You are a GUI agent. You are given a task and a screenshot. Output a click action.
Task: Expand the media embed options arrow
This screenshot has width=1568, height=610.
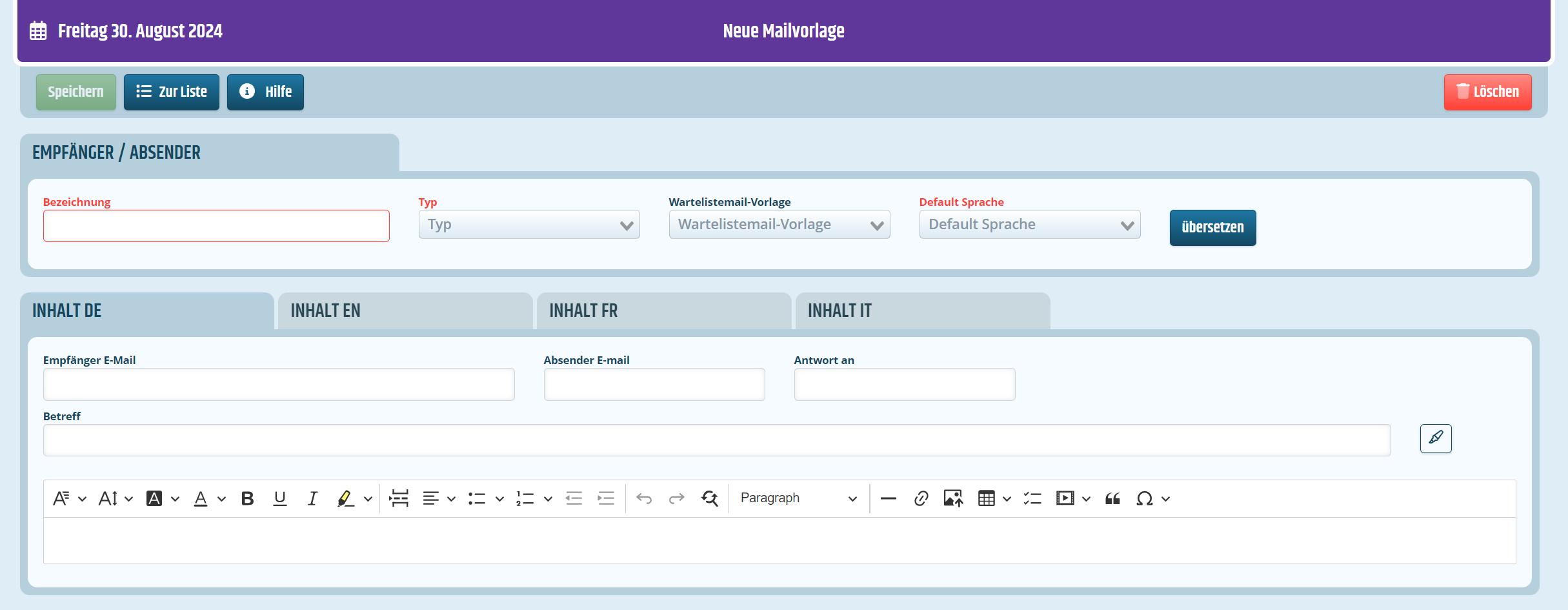click(x=1086, y=499)
